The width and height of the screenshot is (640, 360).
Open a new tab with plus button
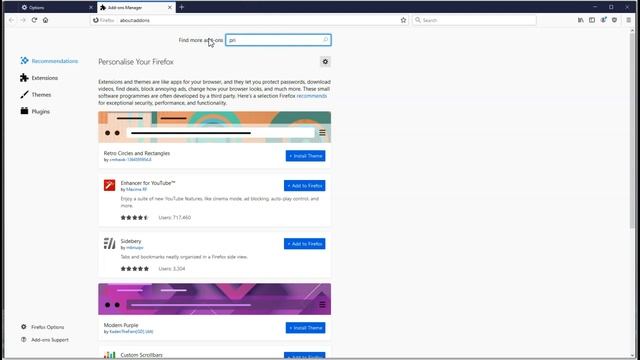click(x=182, y=7)
